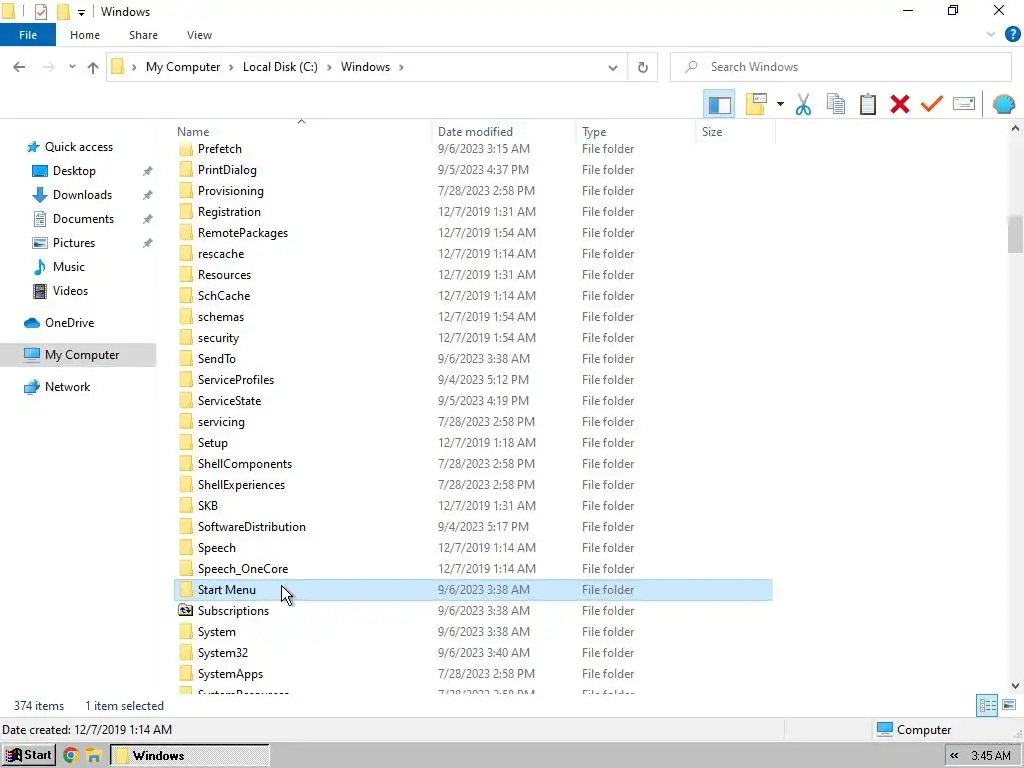Click the Windows taskbar window button

(x=189, y=756)
